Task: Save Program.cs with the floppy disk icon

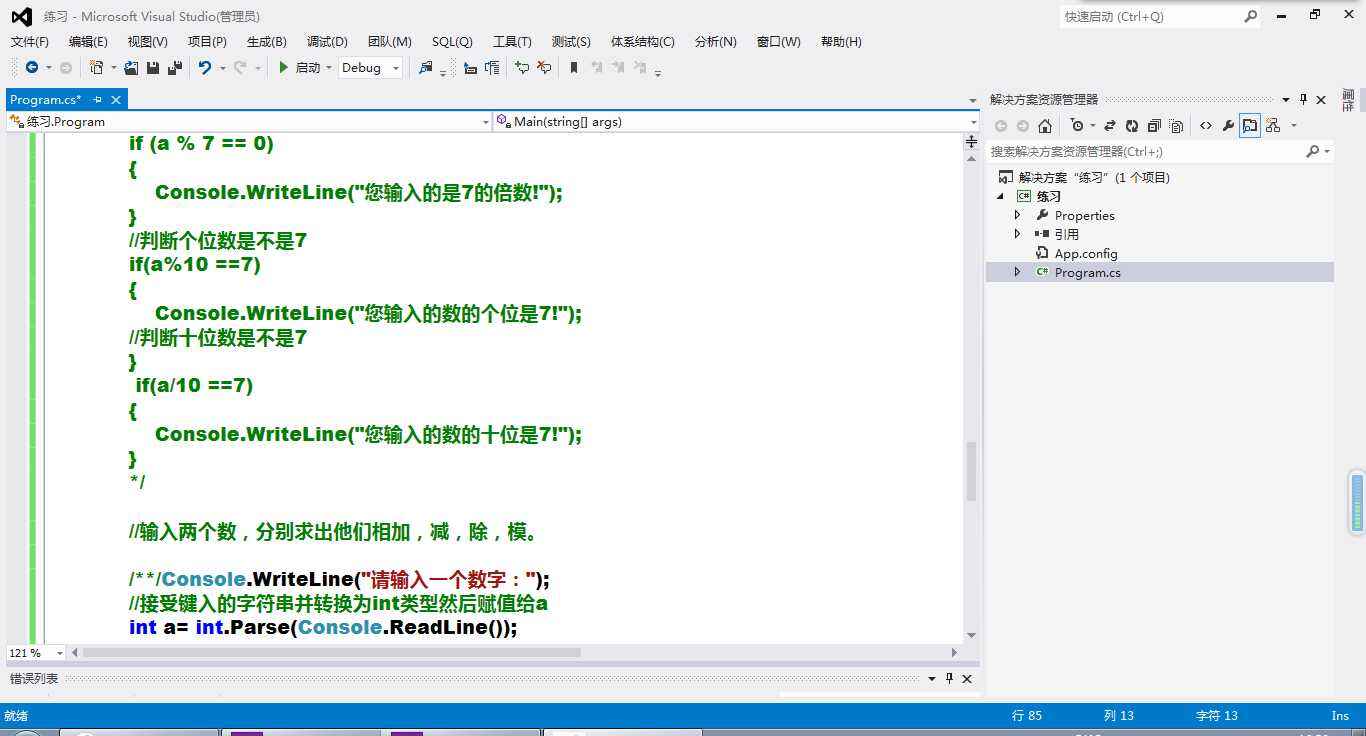Action: click(153, 68)
